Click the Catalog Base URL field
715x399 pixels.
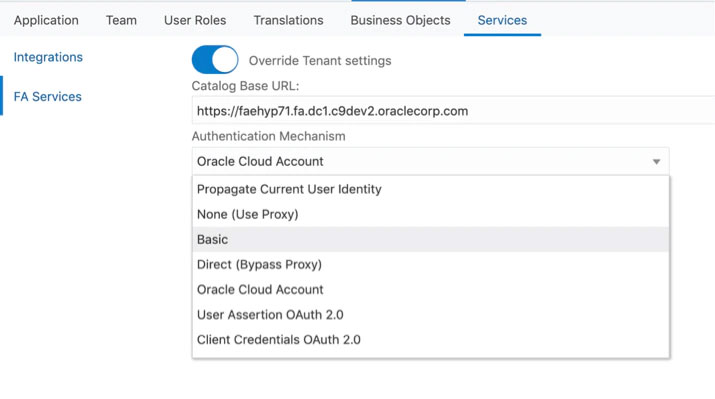point(453,111)
